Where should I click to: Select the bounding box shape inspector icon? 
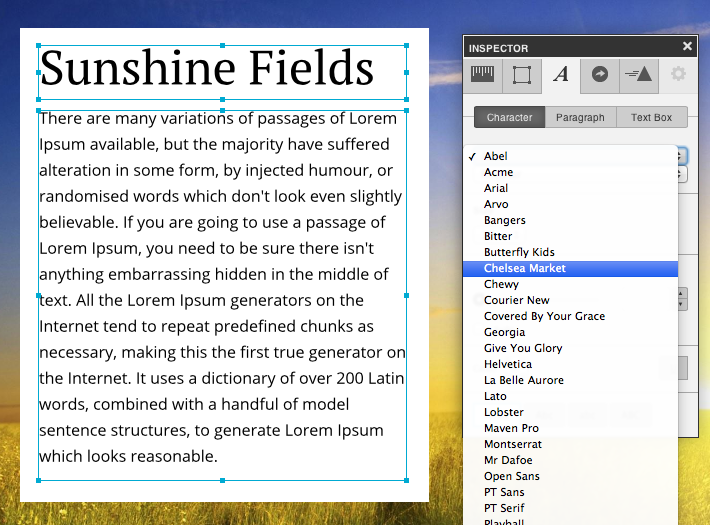[522, 74]
